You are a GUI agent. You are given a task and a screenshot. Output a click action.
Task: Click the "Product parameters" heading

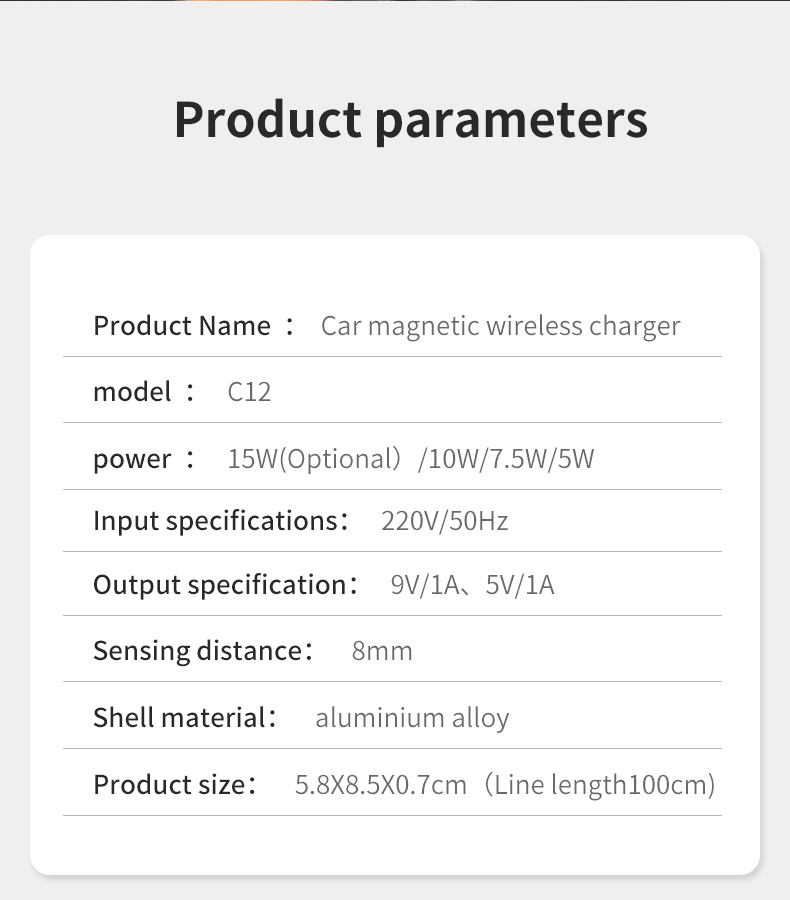coord(410,120)
